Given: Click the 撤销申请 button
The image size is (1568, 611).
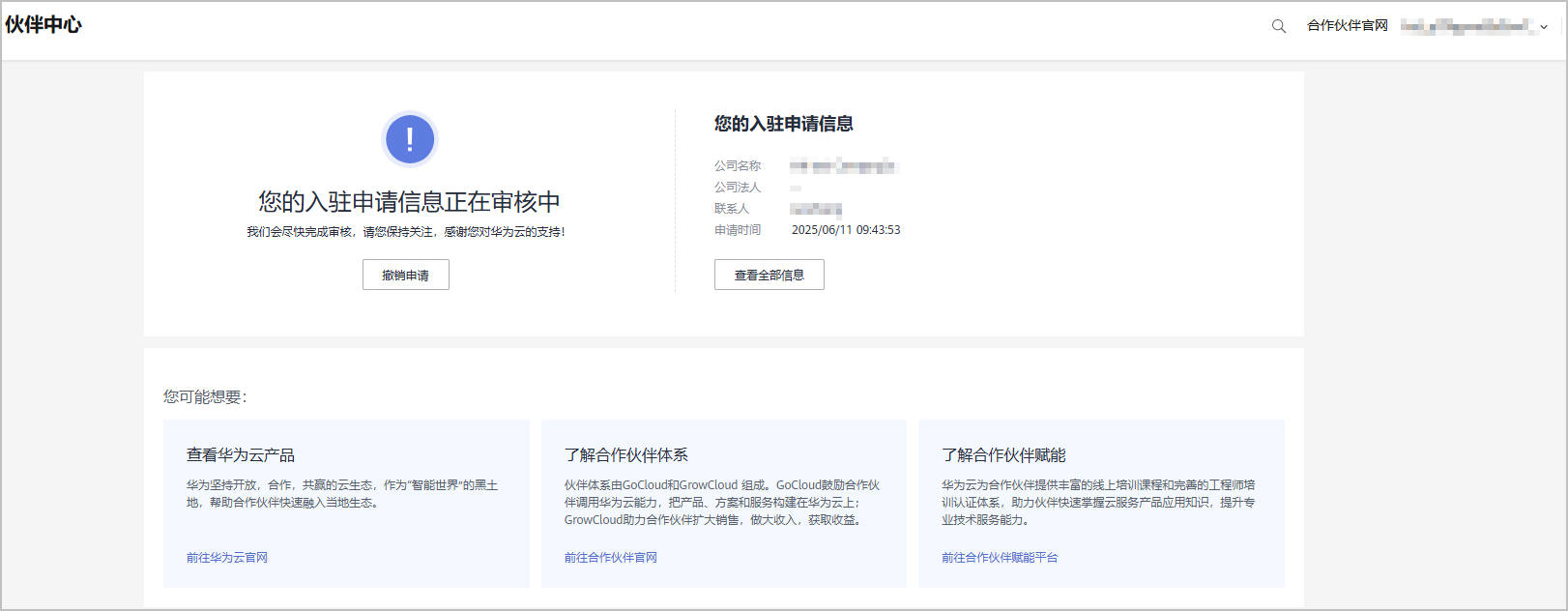Looking at the screenshot, I should tap(406, 275).
